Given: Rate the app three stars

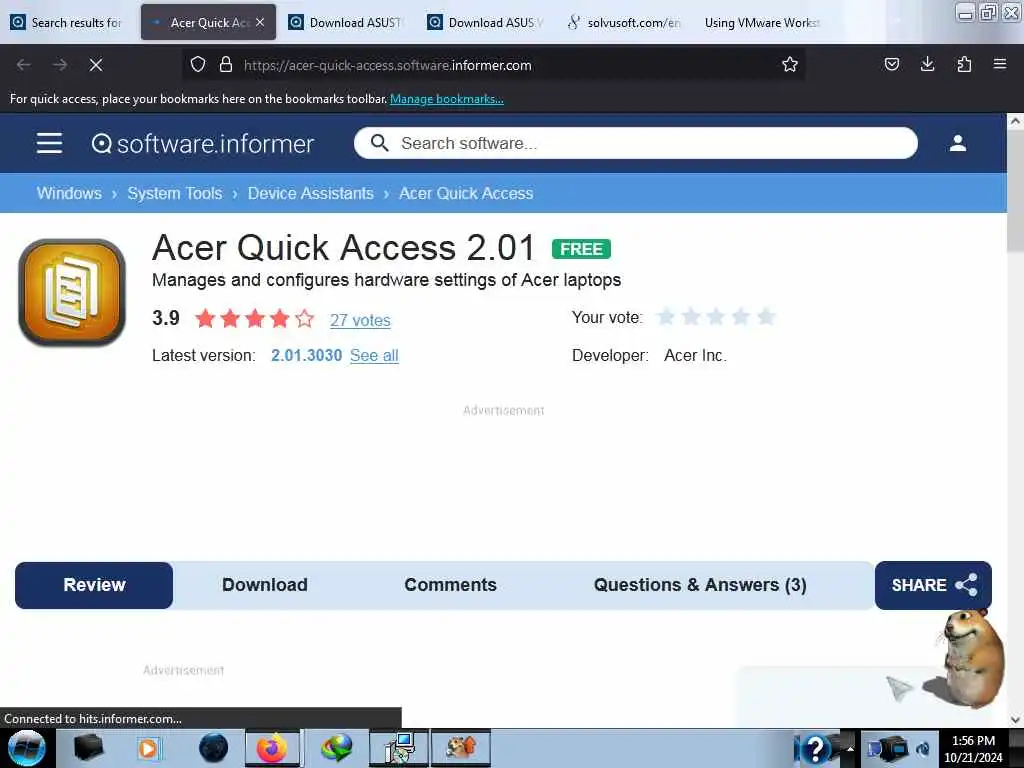Looking at the screenshot, I should click(x=716, y=317).
